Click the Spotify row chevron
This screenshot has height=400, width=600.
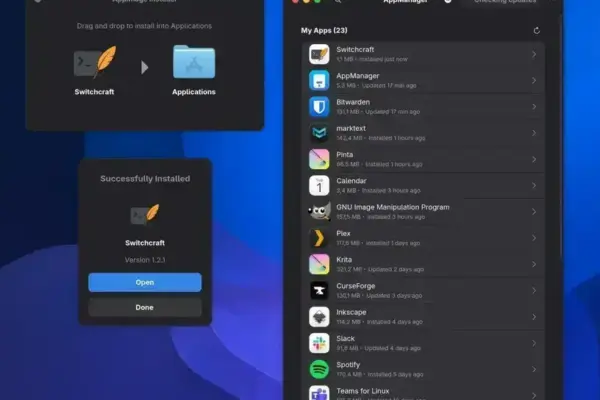point(534,370)
